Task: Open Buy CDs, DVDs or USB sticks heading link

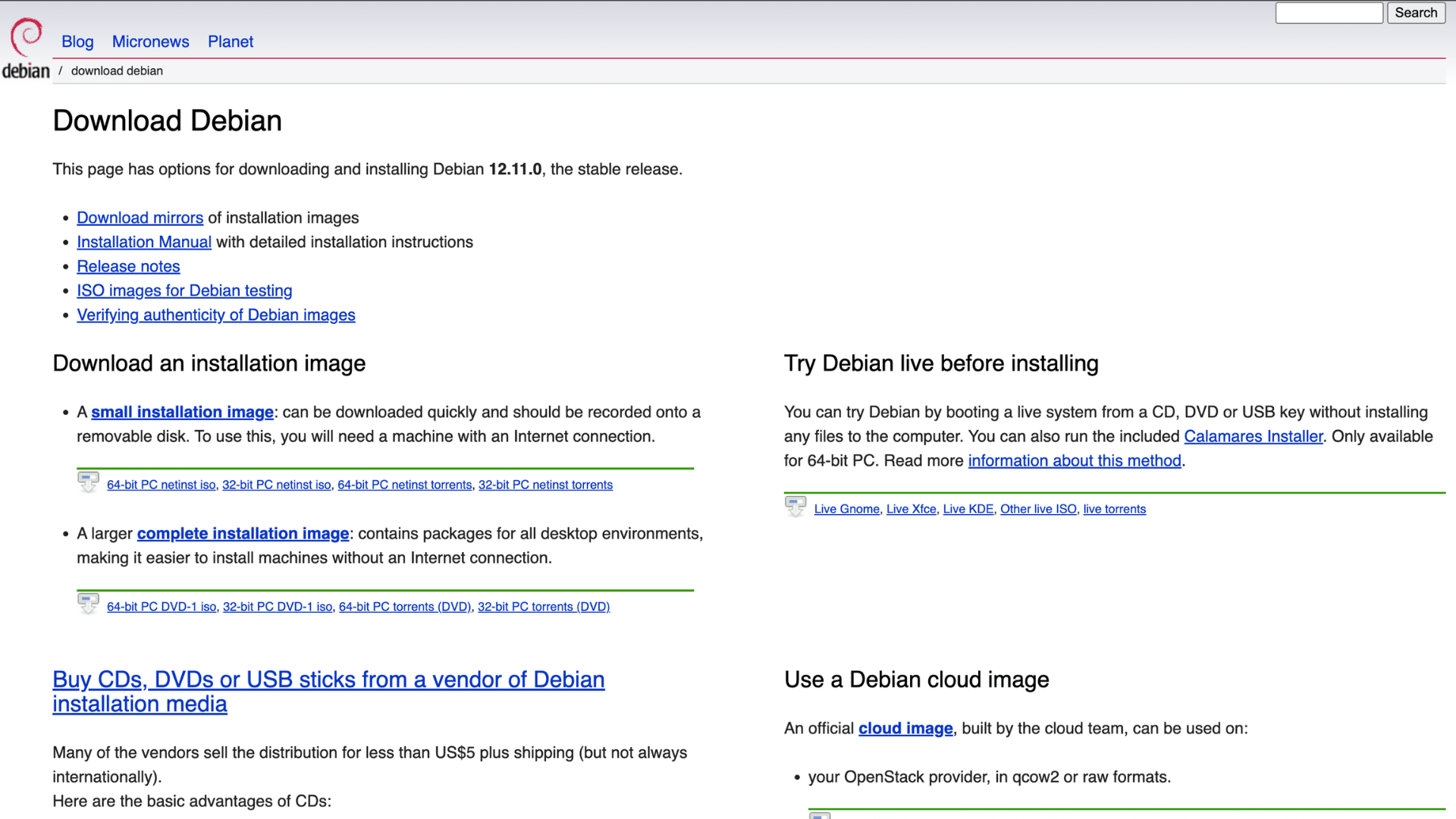Action: [x=328, y=692]
